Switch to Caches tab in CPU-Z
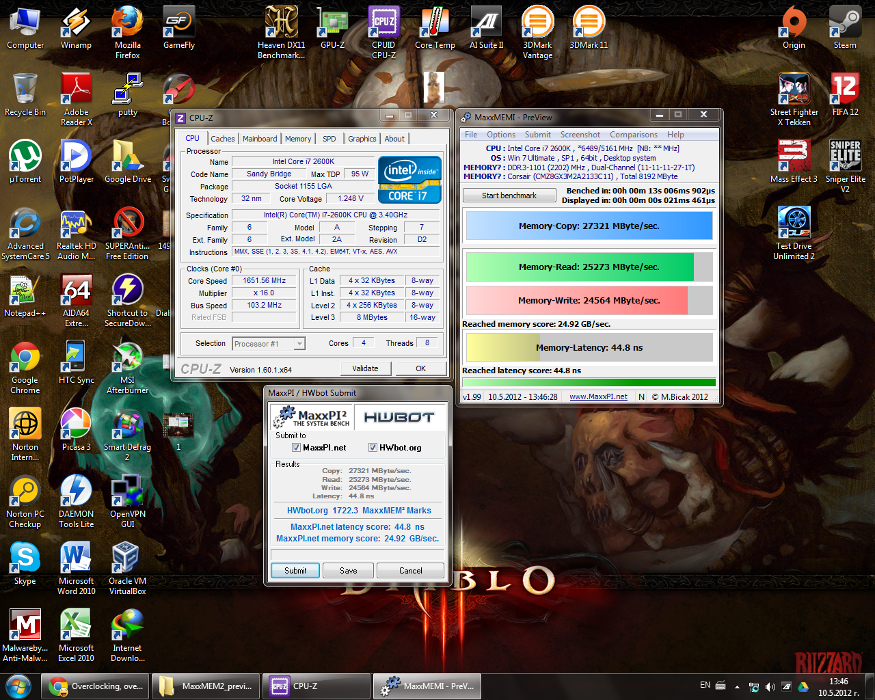Screen dimensions: 875x700 223,138
